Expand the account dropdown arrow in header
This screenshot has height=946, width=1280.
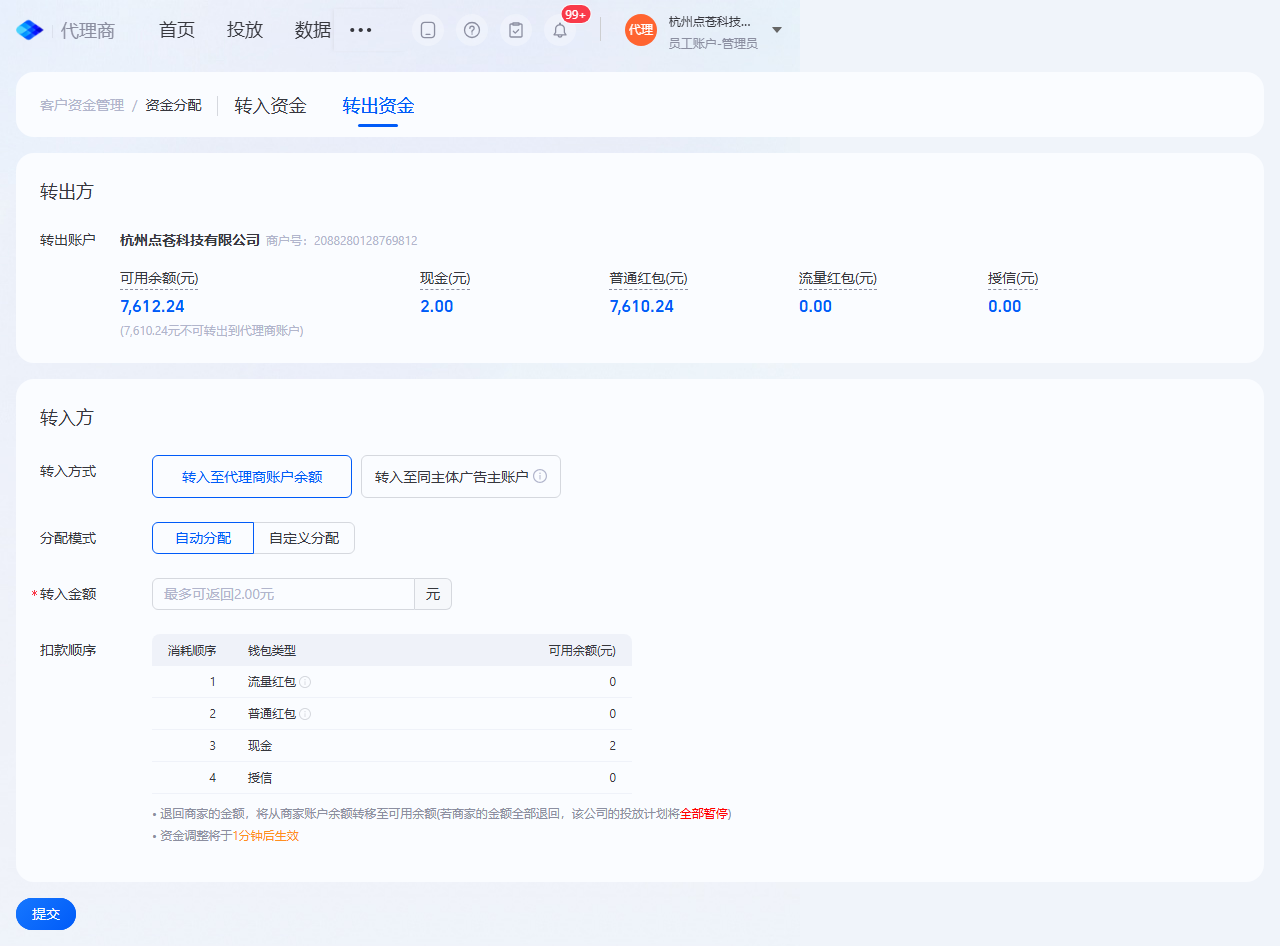(777, 30)
